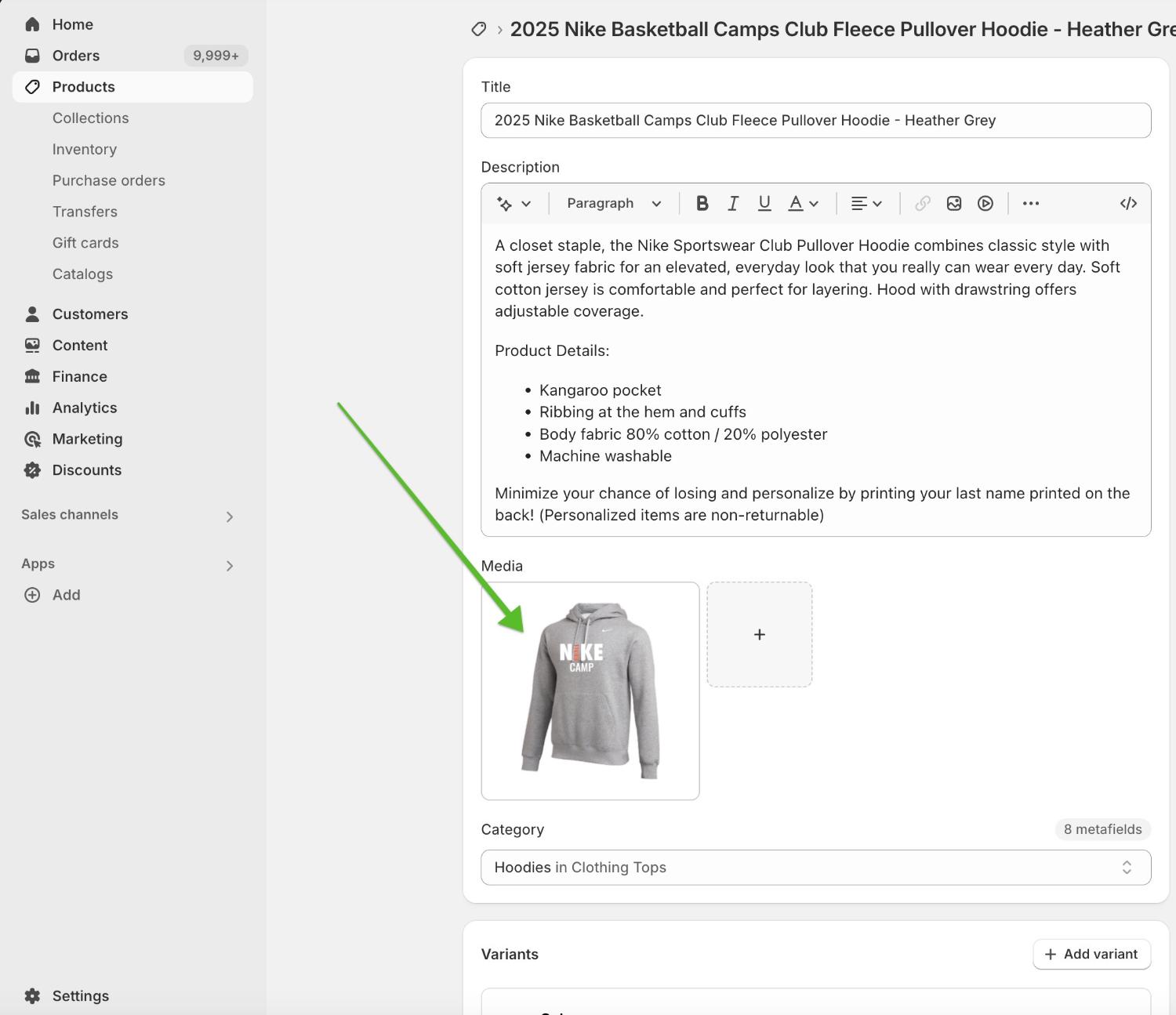Viewport: 1176px width, 1015px height.
Task: Insert an image into the description
Action: [954, 204]
